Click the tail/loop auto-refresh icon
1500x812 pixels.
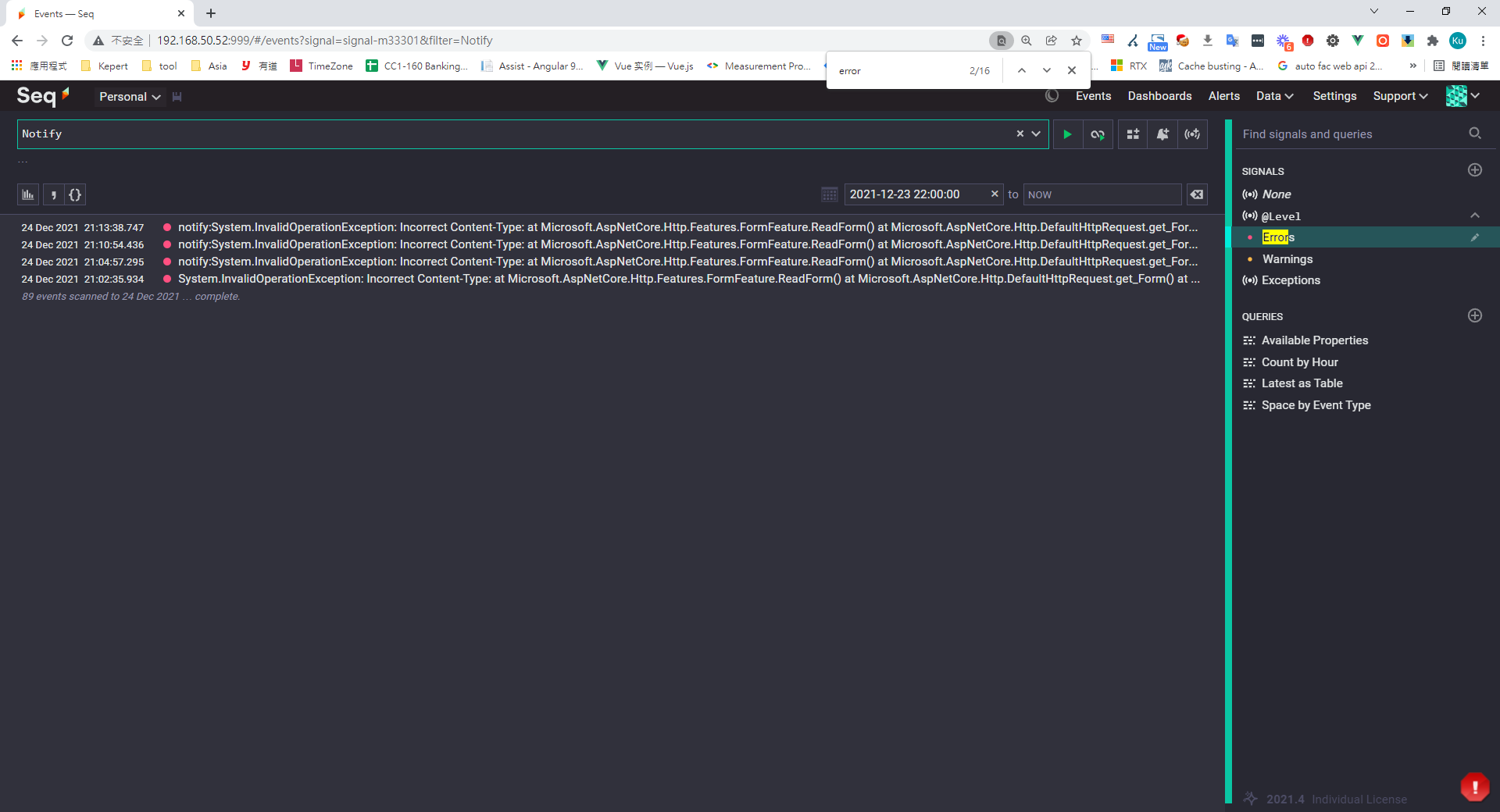[x=1098, y=134]
